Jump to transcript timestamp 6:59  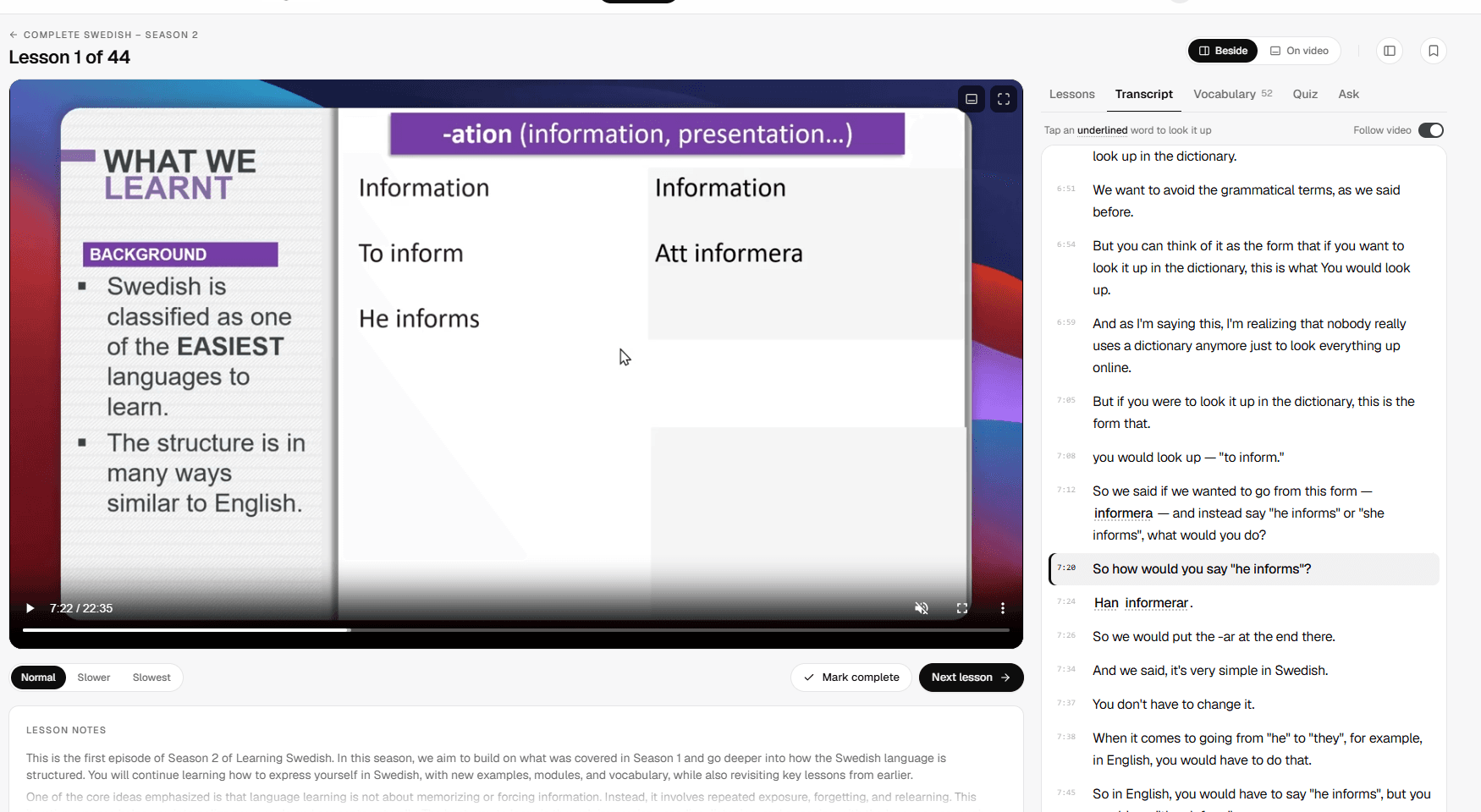coord(1066,323)
